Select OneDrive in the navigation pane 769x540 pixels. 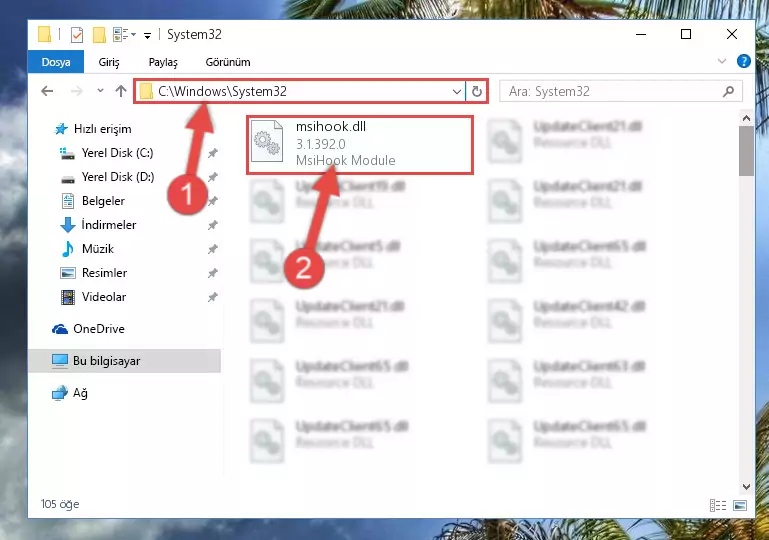(99, 329)
